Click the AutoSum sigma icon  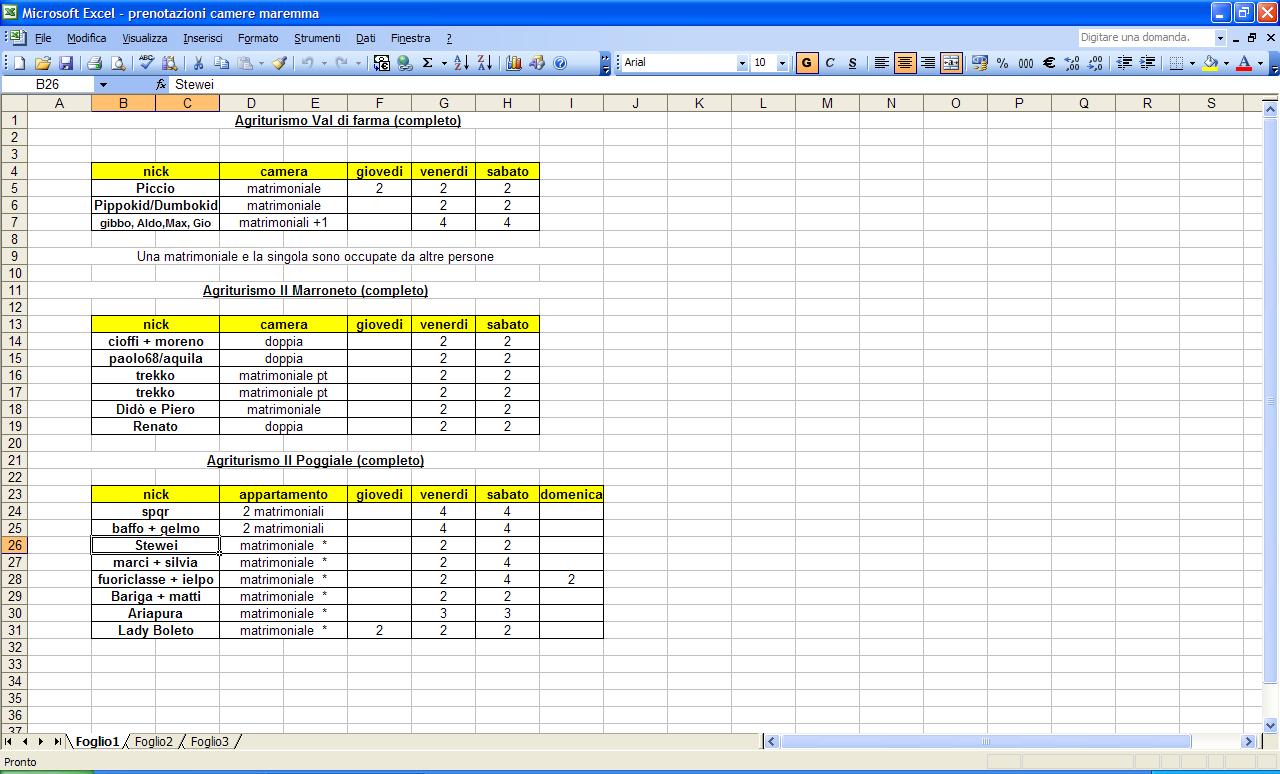[428, 63]
